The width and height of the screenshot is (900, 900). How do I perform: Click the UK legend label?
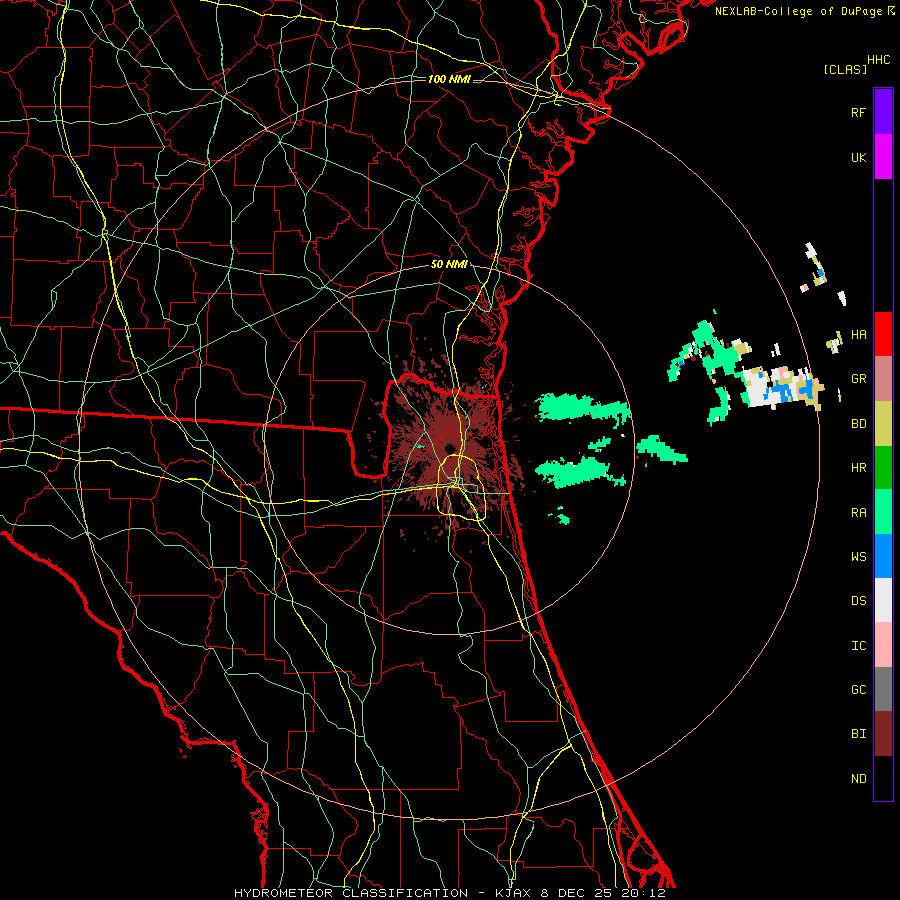point(858,157)
